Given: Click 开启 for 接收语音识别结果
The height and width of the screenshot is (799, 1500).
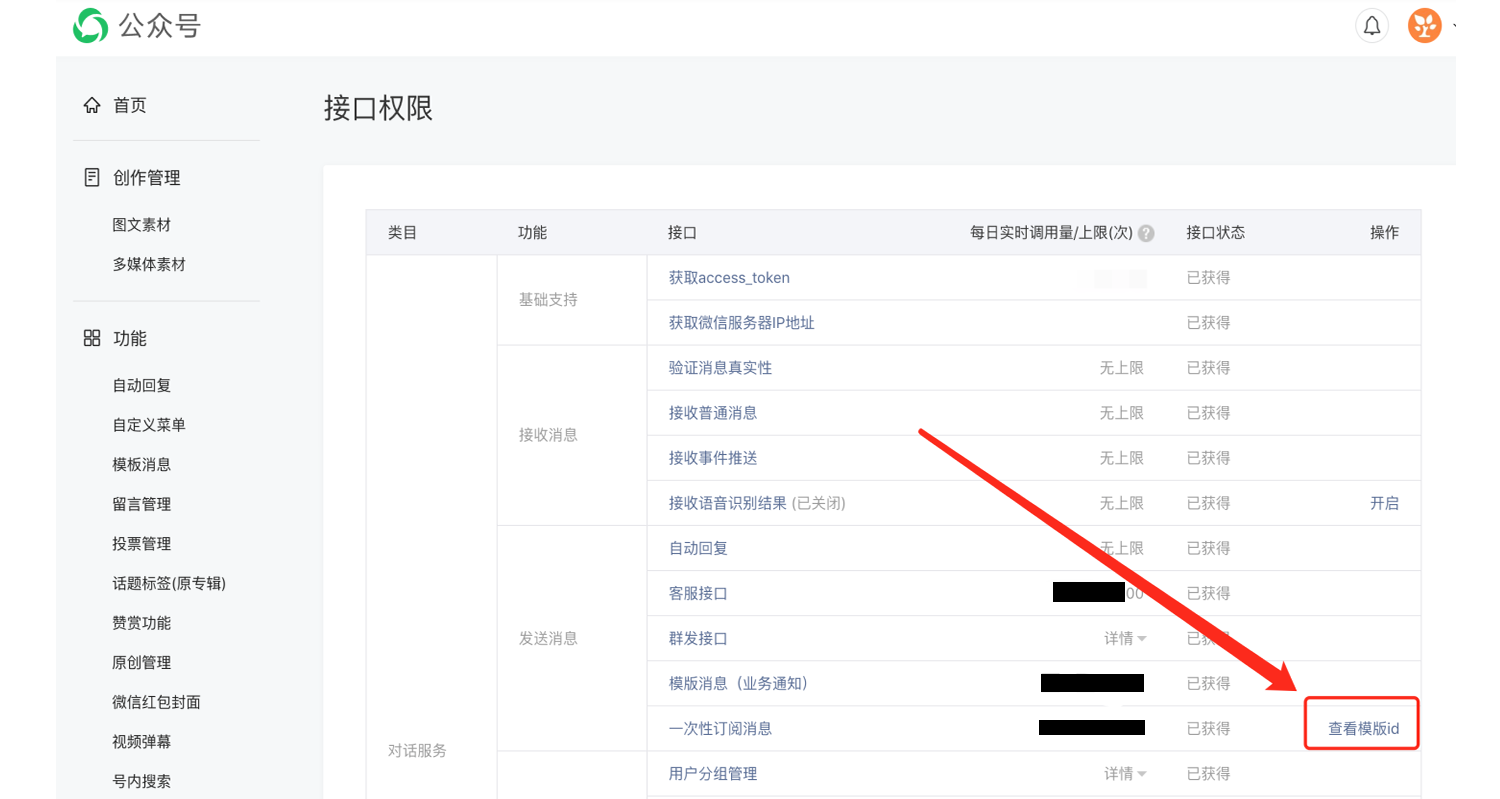Looking at the screenshot, I should [1384, 503].
